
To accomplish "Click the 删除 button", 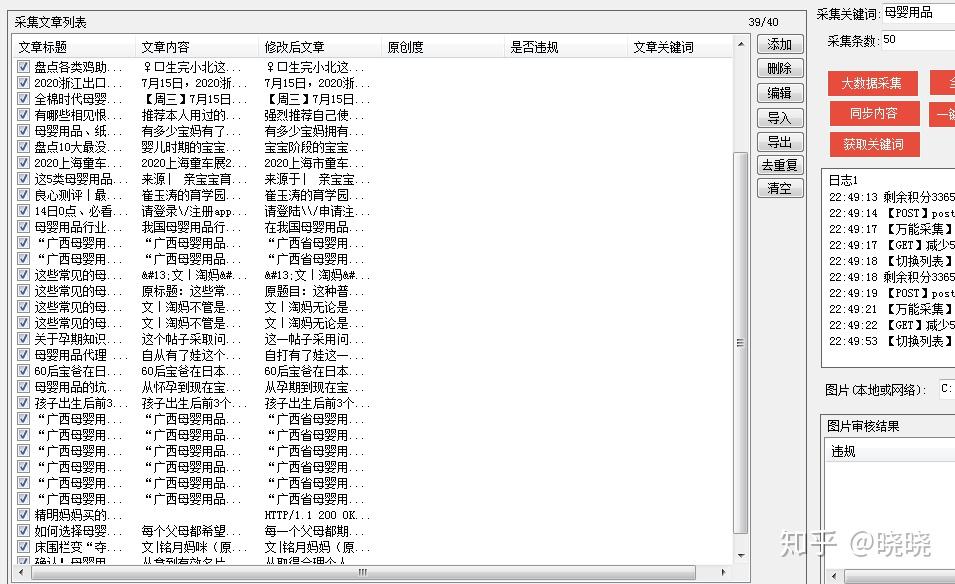I will (780, 68).
